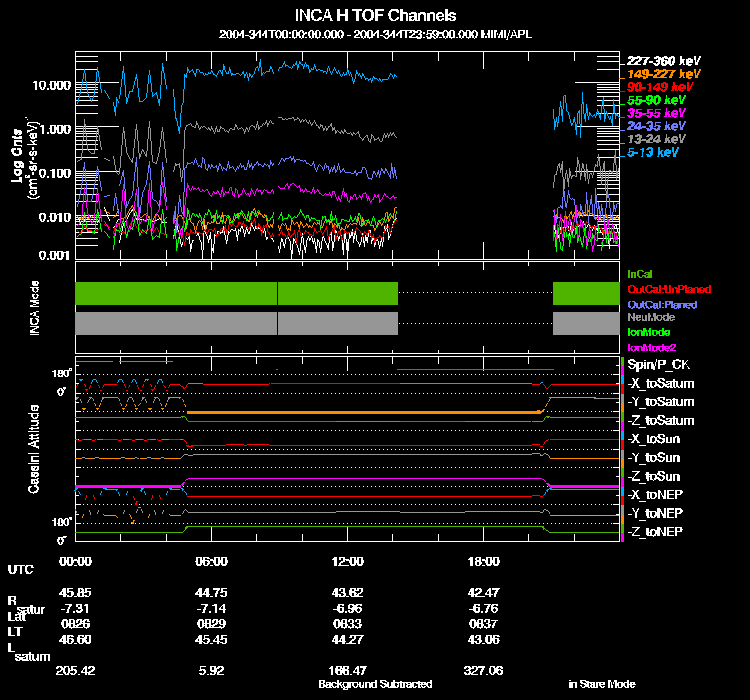
Task: Click the 24-35 keV legend label
Action: [656, 126]
